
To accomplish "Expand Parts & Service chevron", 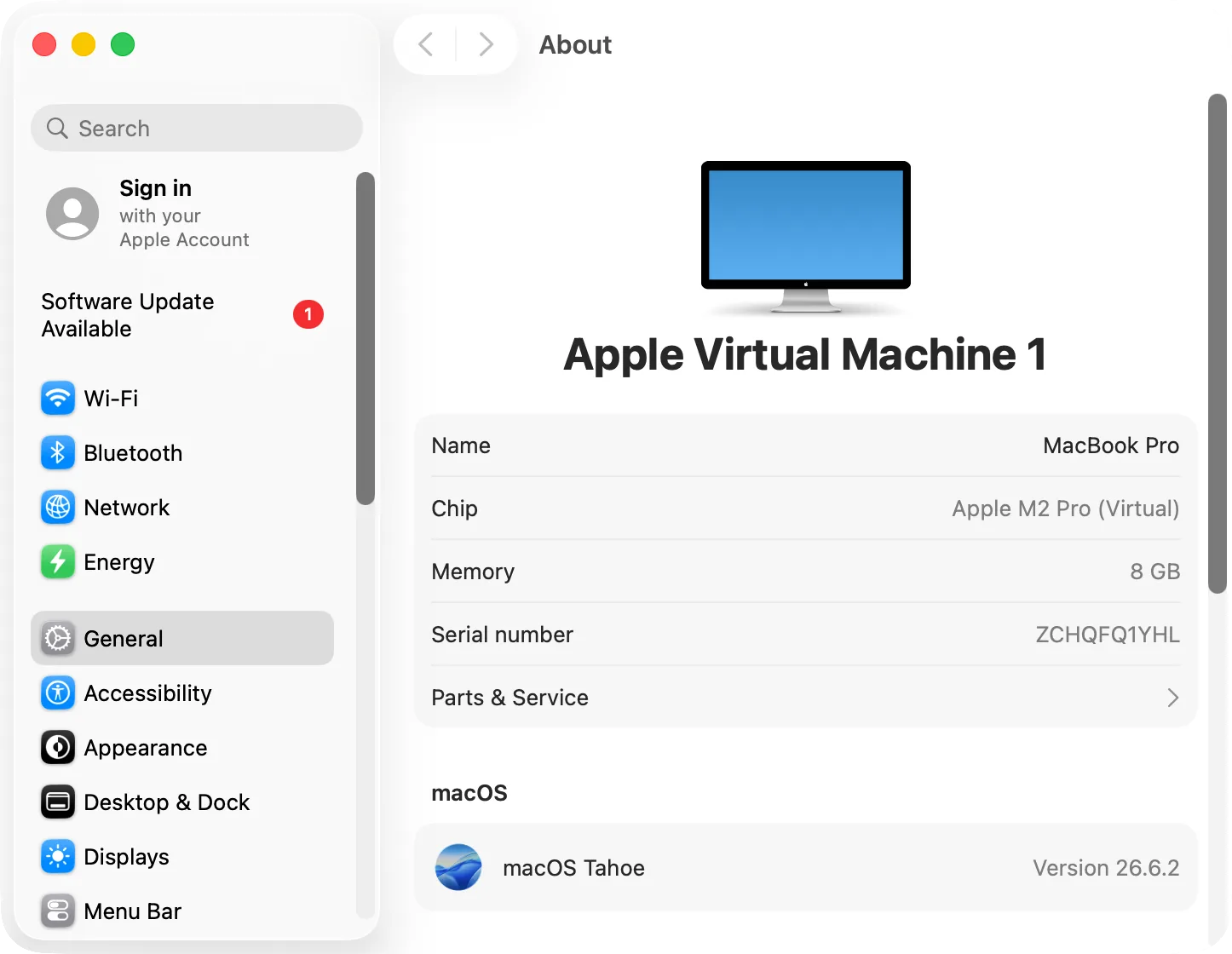I will [1172, 698].
